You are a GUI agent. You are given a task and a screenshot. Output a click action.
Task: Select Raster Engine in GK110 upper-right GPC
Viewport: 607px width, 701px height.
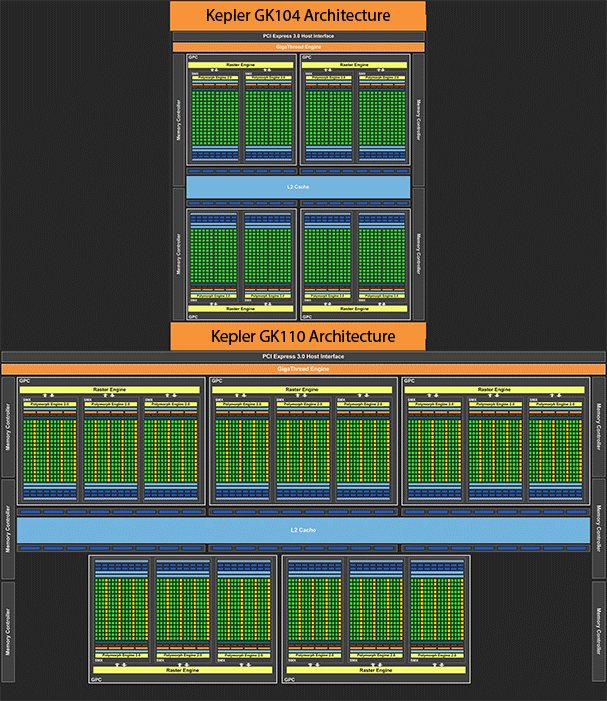point(494,390)
